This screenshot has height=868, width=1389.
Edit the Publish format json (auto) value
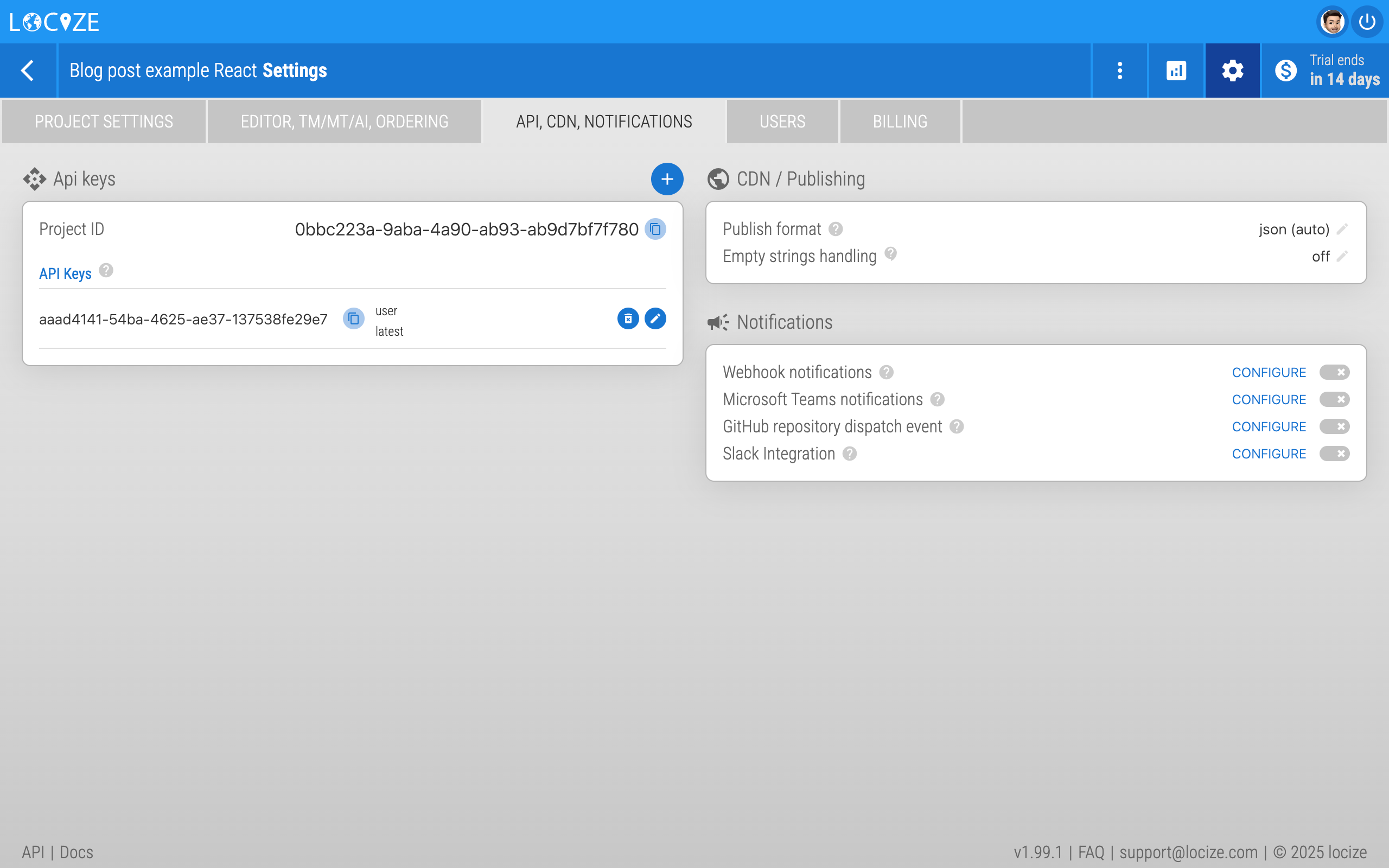1342,229
